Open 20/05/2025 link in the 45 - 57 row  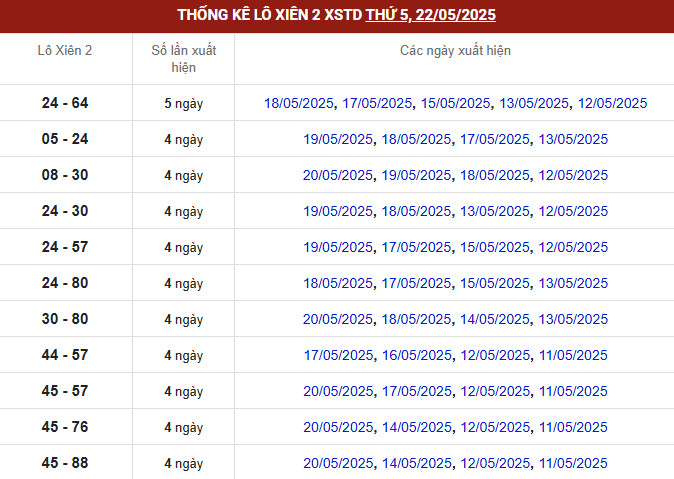(x=338, y=391)
